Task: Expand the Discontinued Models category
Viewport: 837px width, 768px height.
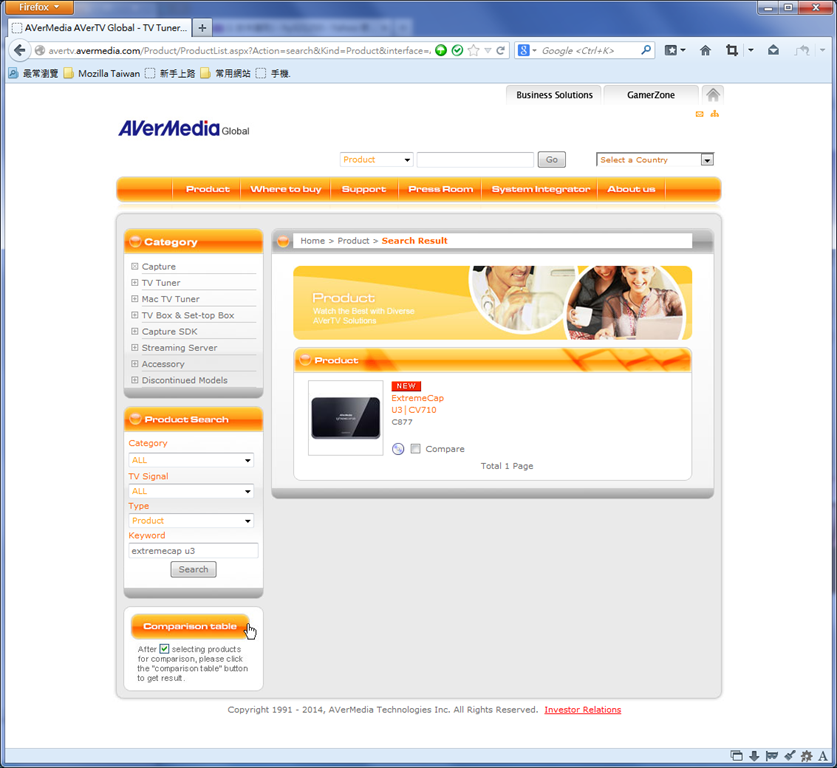Action: [x=135, y=380]
